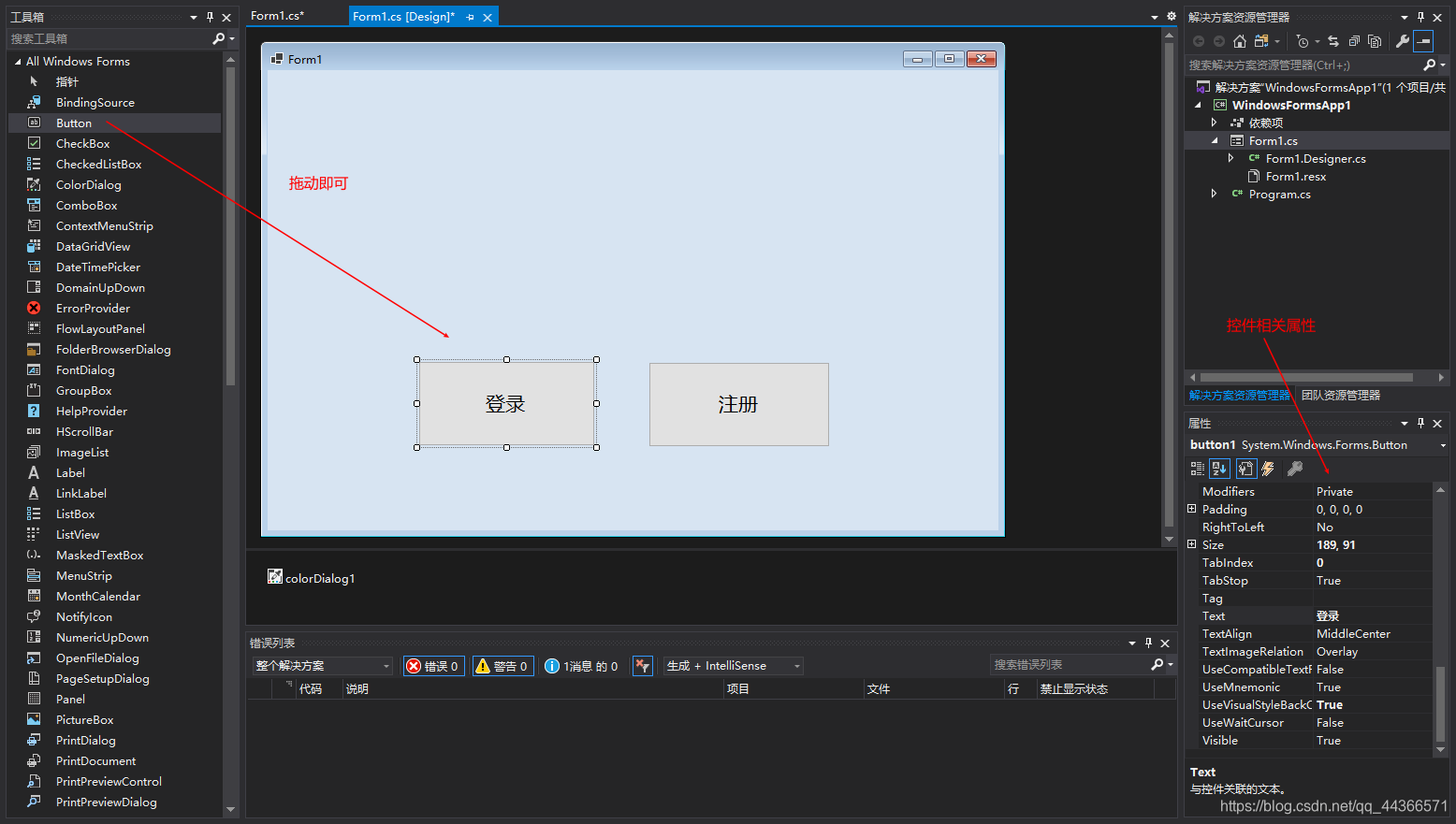Open document settings gear icon

[1171, 16]
